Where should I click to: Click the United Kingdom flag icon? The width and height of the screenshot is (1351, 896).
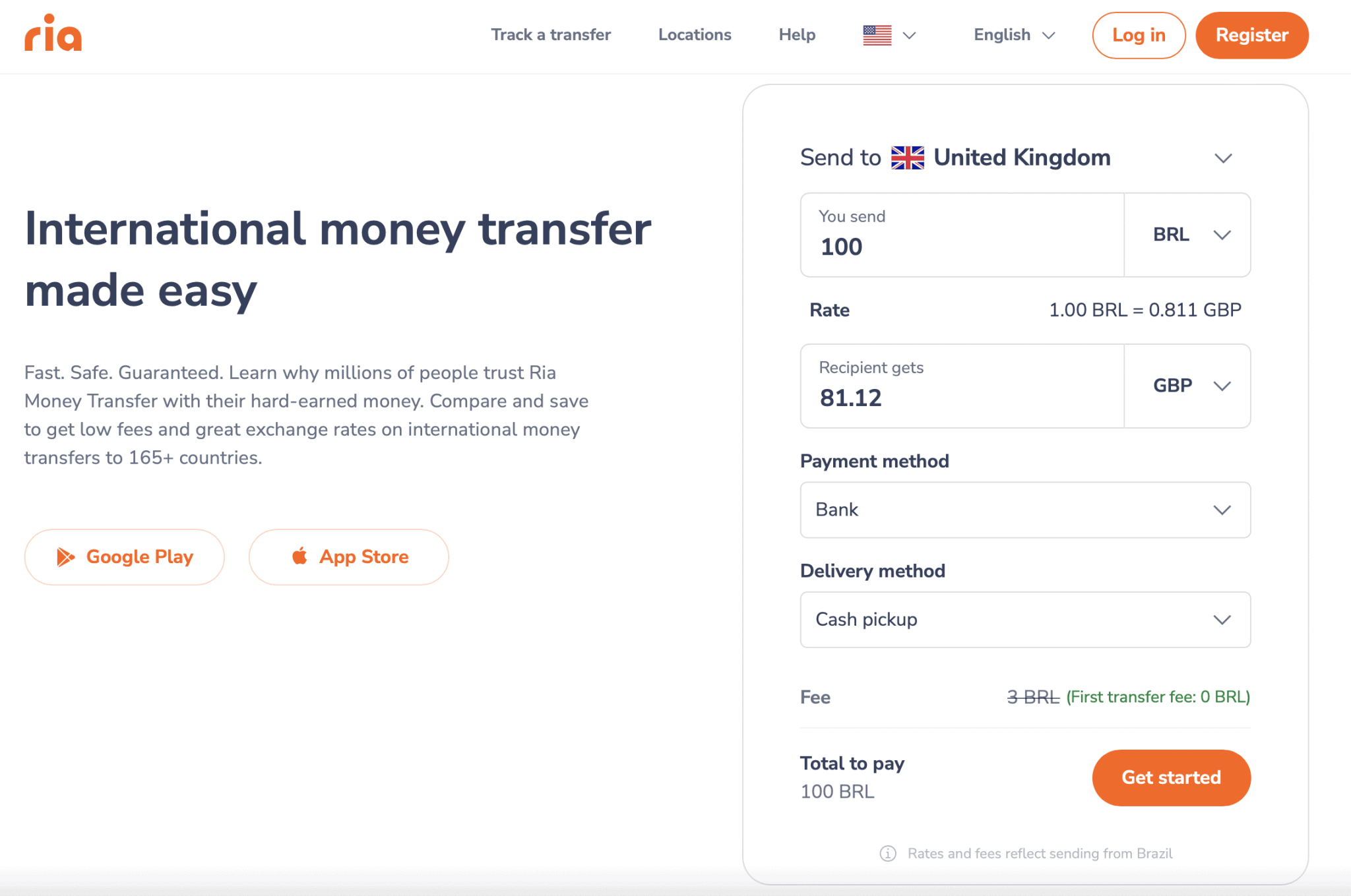(x=909, y=157)
